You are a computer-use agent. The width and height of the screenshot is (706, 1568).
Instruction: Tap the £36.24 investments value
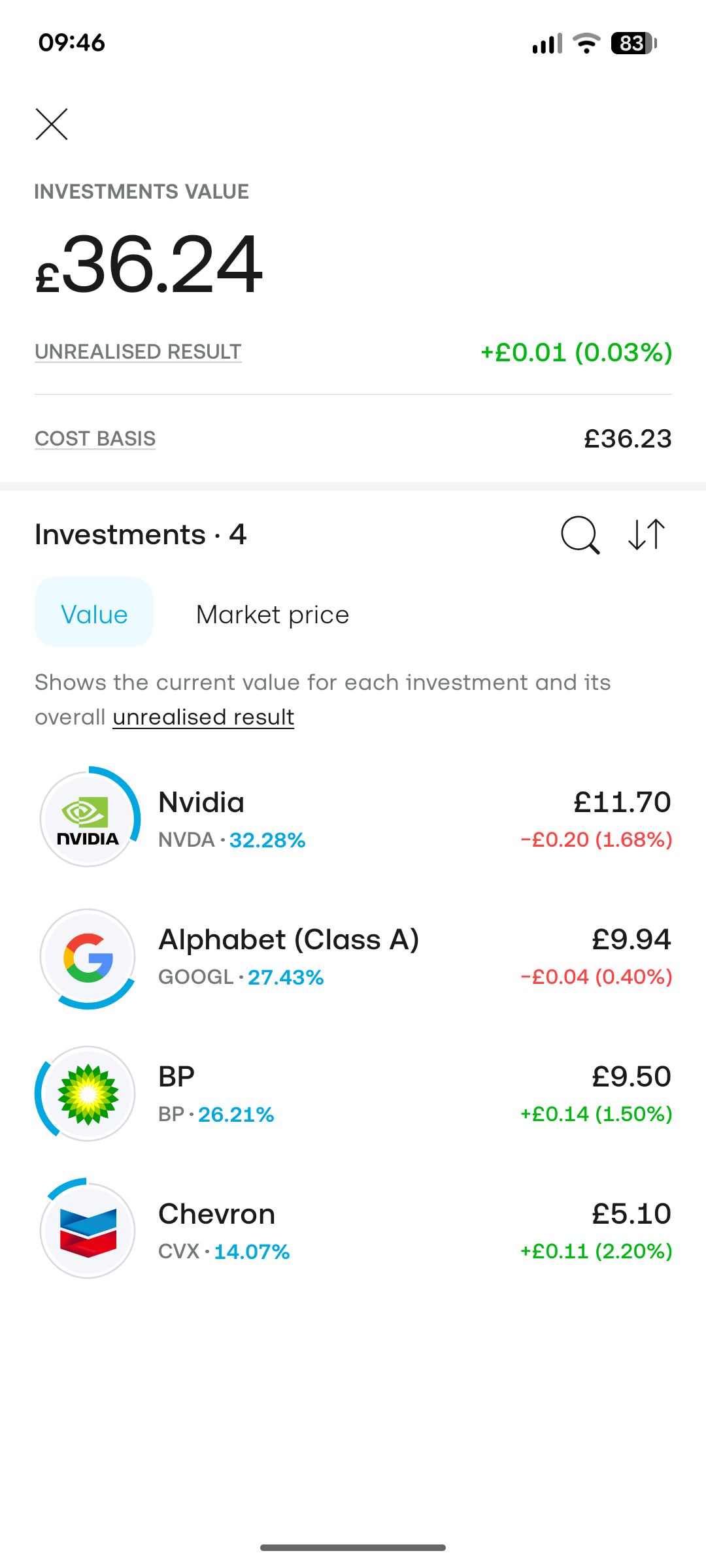point(149,265)
